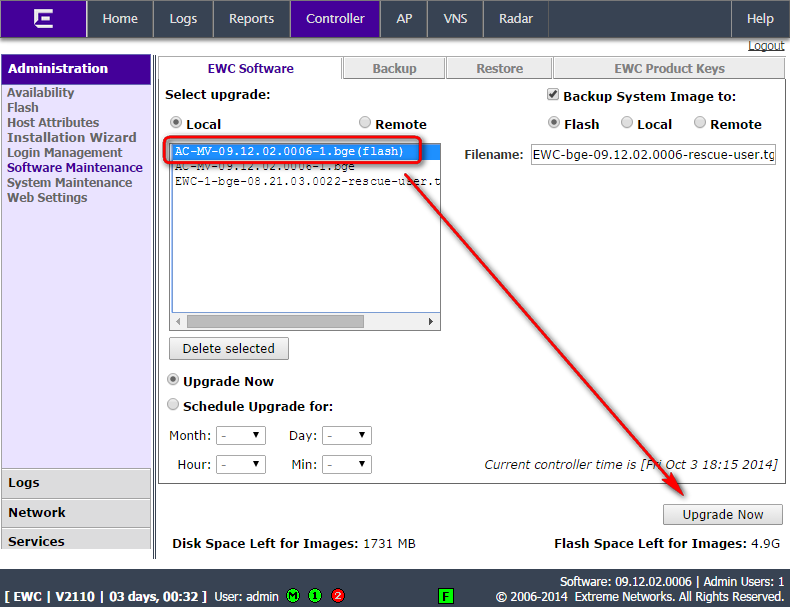Click the current controller time text

tap(631, 464)
